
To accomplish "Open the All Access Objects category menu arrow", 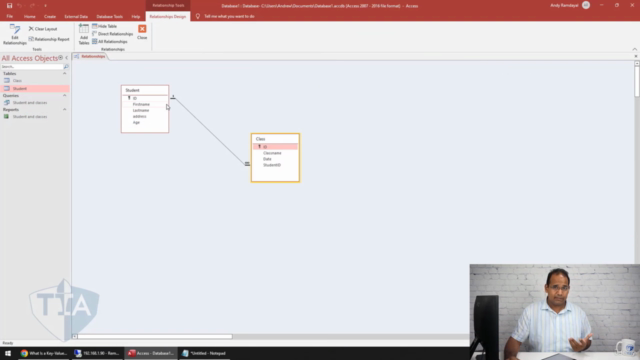I will click(60, 58).
